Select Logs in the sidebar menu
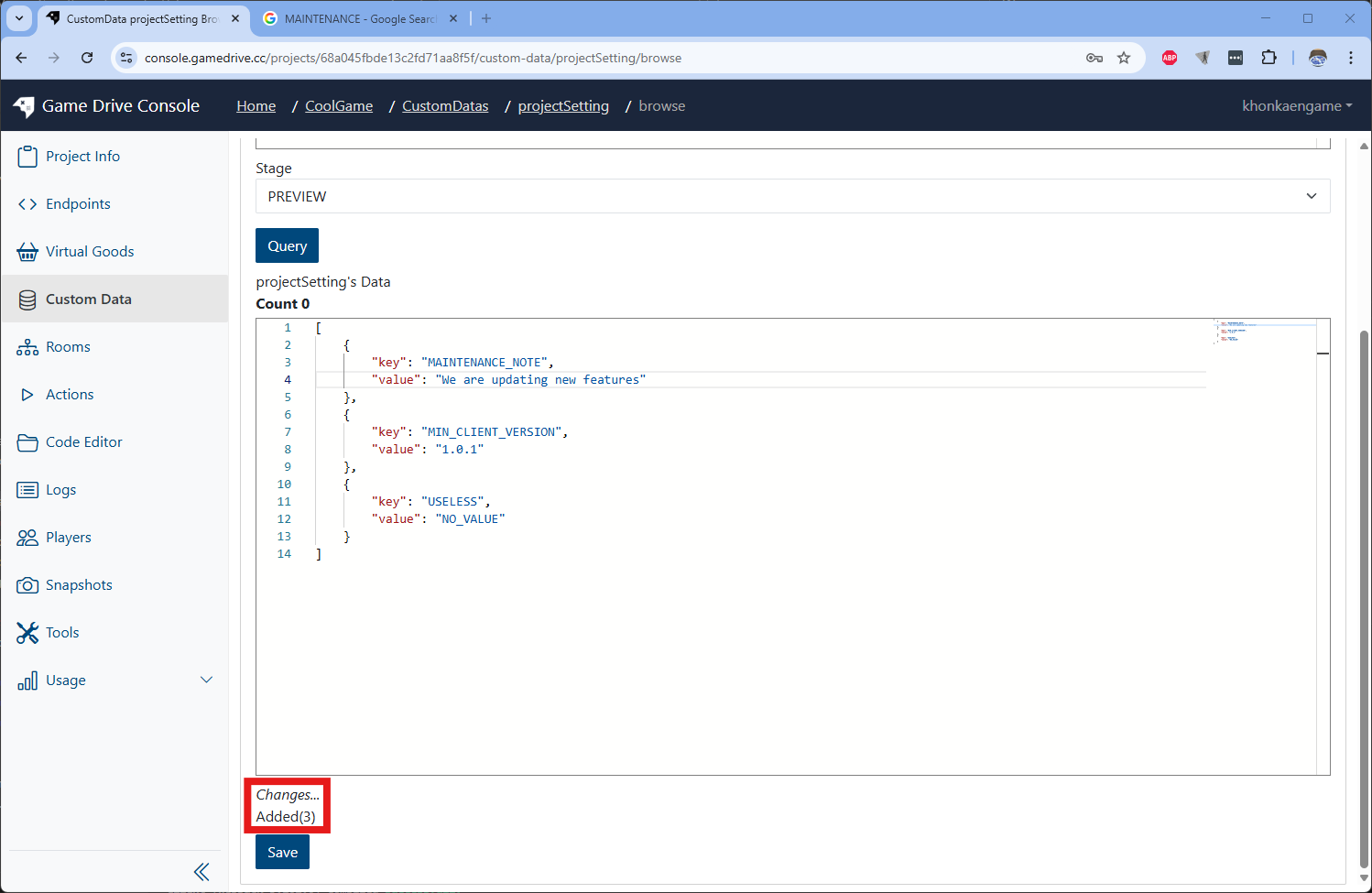 coord(60,490)
